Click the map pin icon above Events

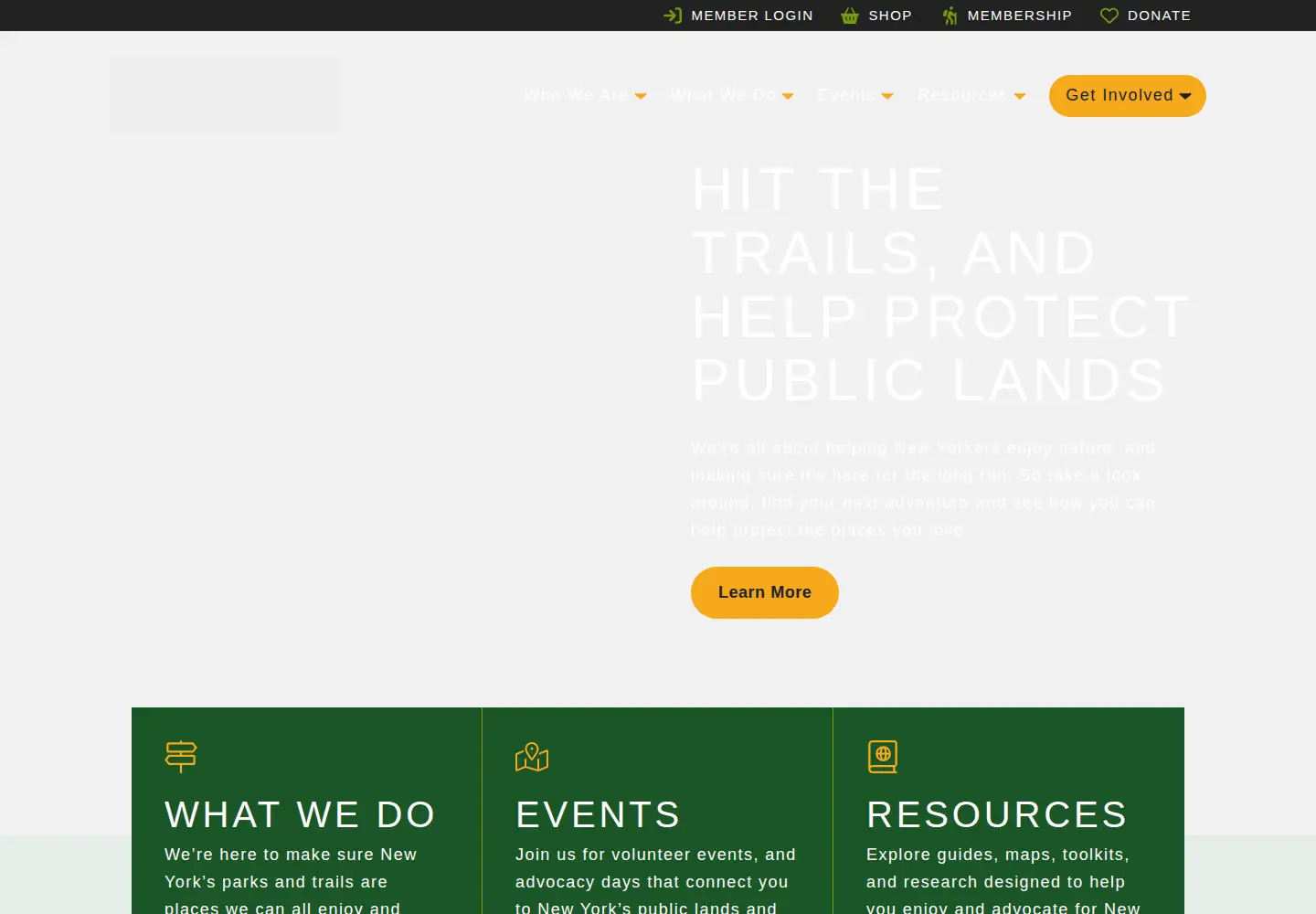pyautogui.click(x=532, y=757)
